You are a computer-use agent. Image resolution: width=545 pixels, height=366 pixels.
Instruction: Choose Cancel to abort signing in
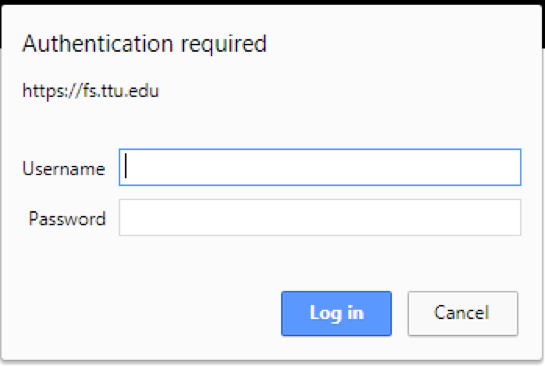tap(463, 313)
